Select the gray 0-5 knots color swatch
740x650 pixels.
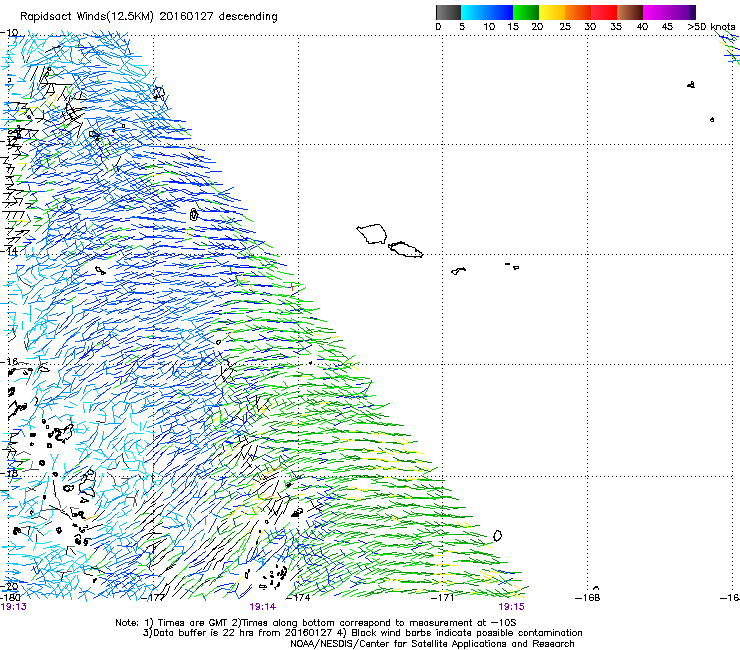(448, 12)
